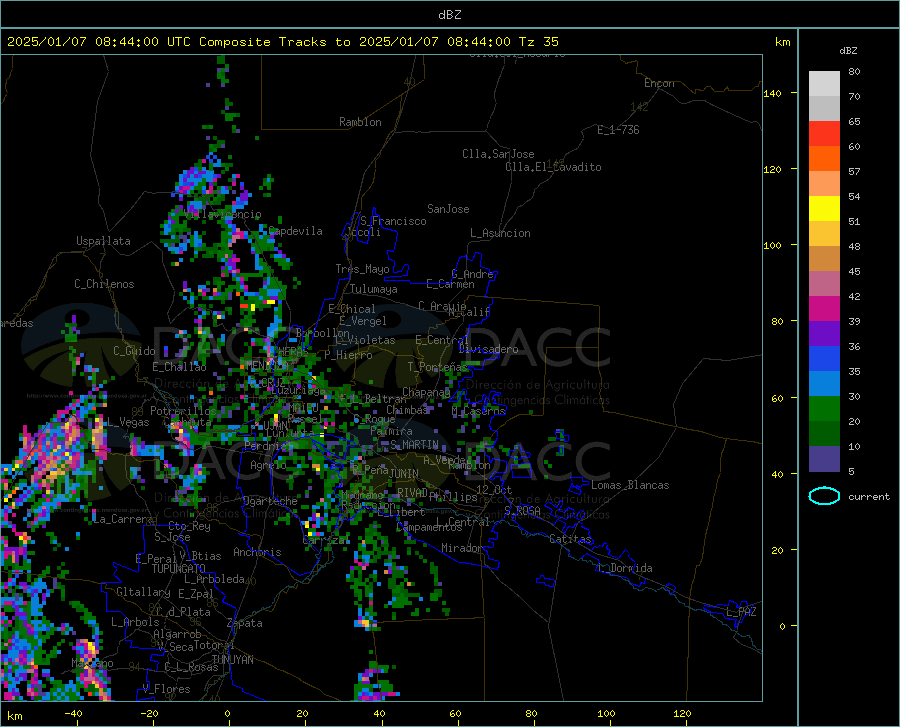Select the 80 dBZ light gray swatch
This screenshot has height=727, width=900.
pyautogui.click(x=824, y=83)
